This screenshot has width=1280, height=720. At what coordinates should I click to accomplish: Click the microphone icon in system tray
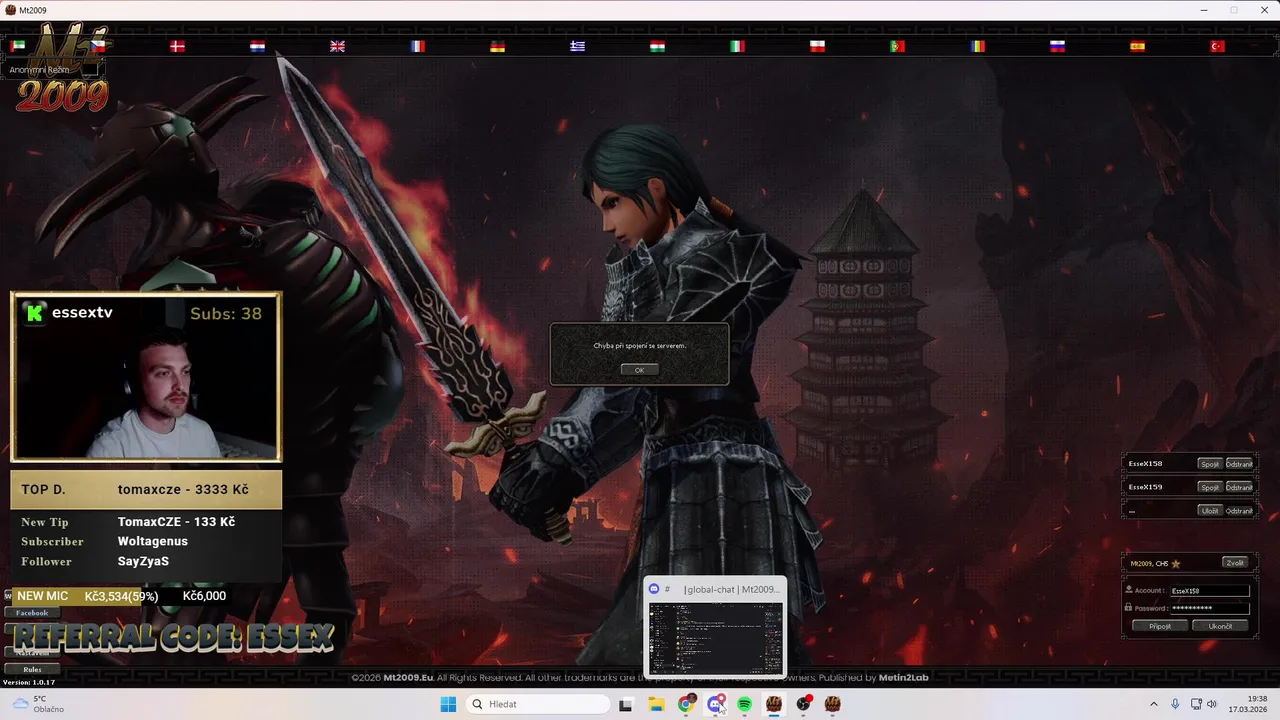(x=1175, y=704)
